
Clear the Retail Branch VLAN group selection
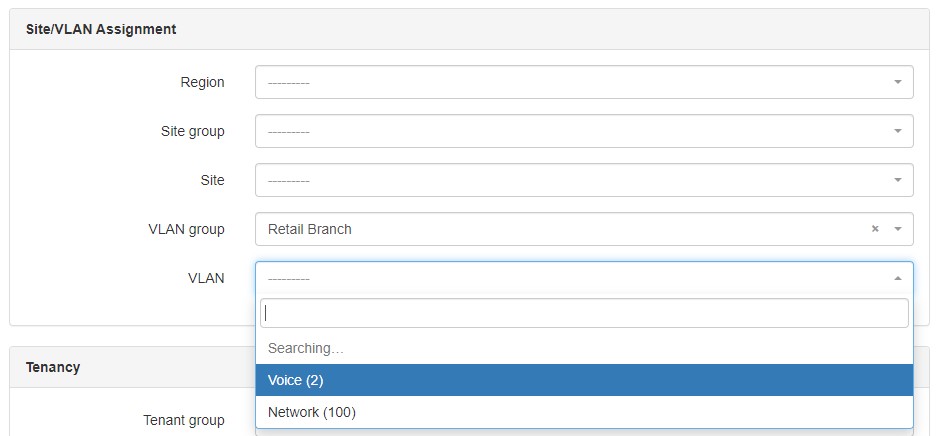[875, 229]
